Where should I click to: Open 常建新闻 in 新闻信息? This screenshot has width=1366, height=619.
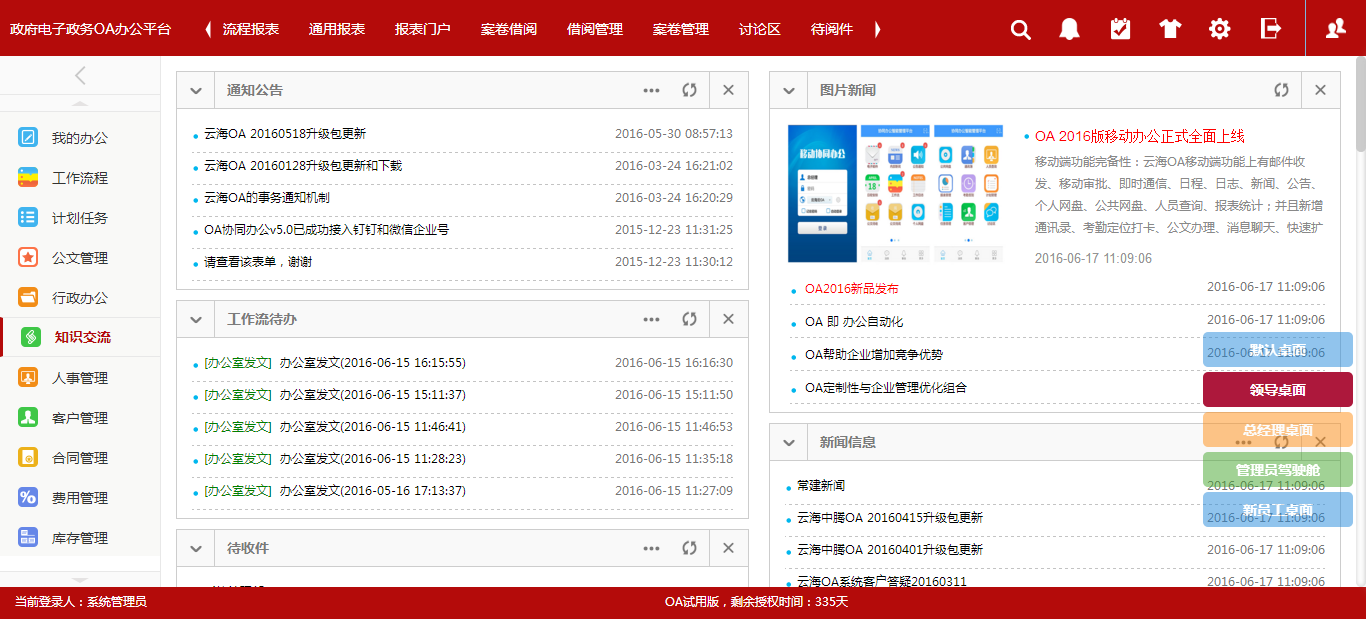pos(821,486)
